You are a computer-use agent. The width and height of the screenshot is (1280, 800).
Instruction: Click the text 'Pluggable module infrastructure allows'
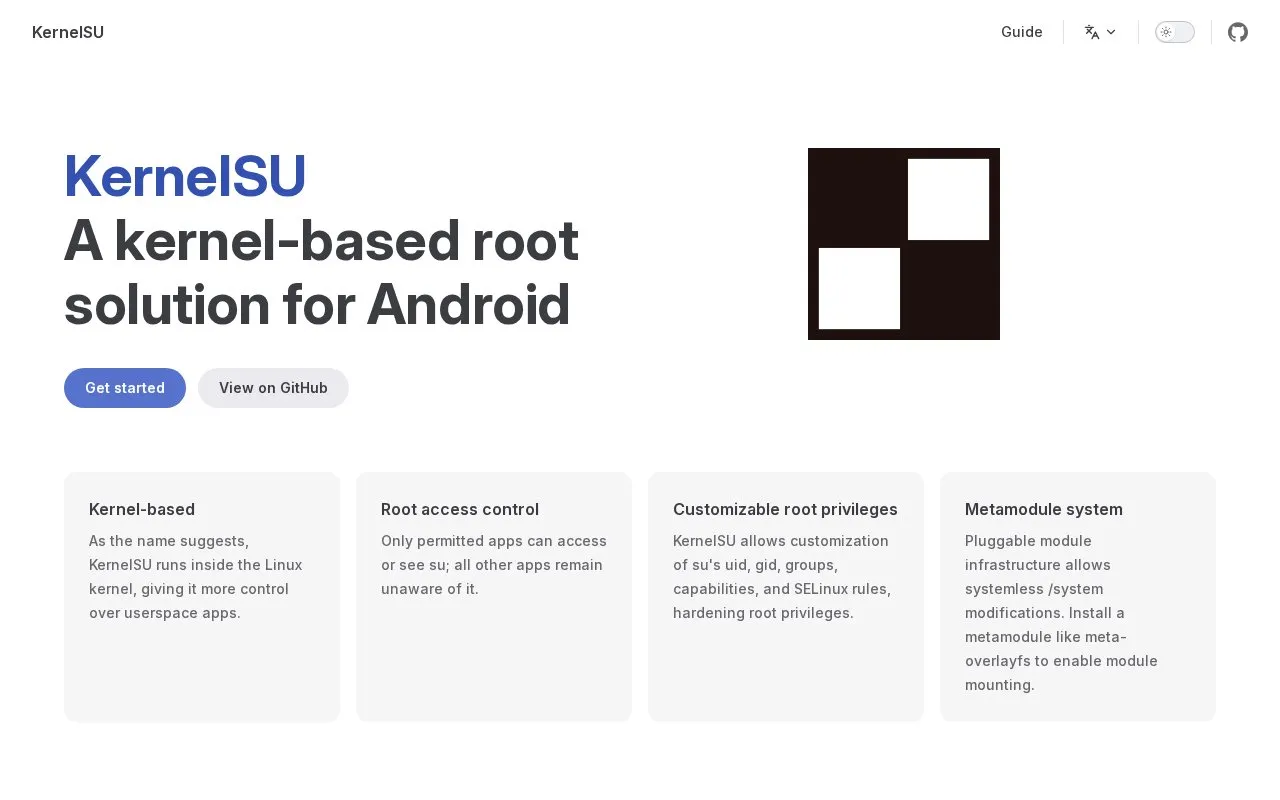click(x=1038, y=553)
